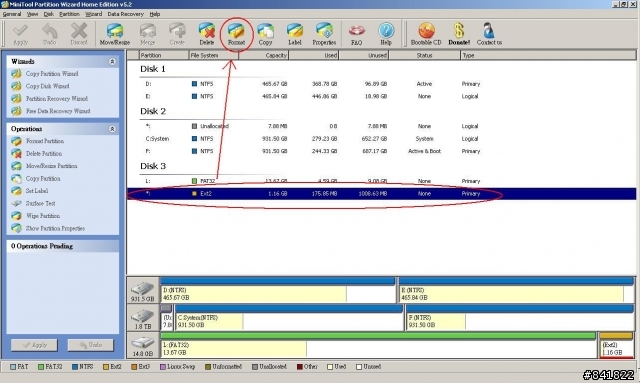Click C:System(NTFS) block in disk map
The image size is (640, 383).
[289, 318]
